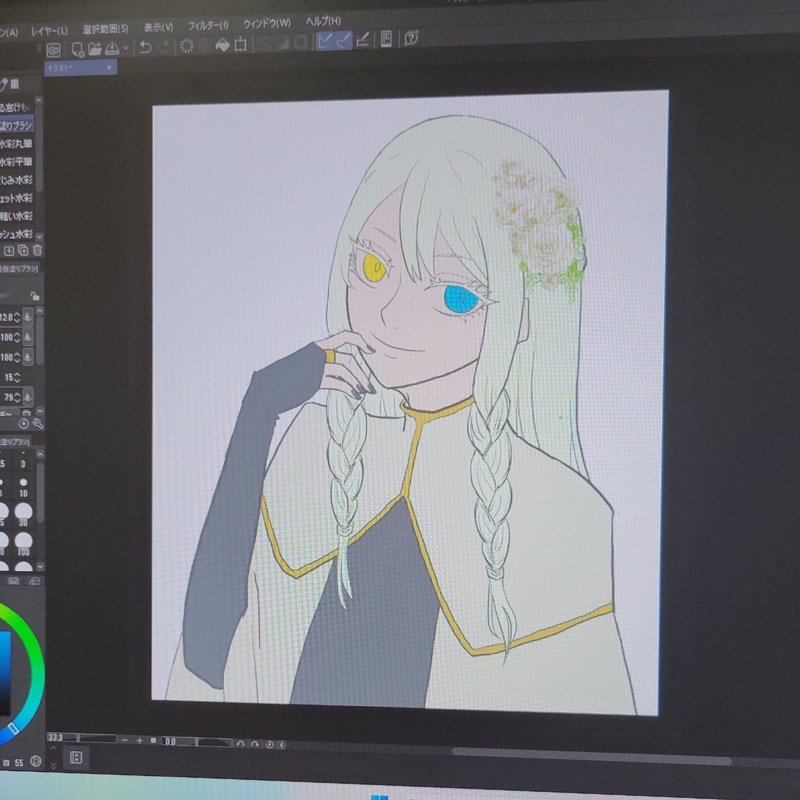
Task: Click the circular arrow icon below the color wheel
Action: (36, 762)
